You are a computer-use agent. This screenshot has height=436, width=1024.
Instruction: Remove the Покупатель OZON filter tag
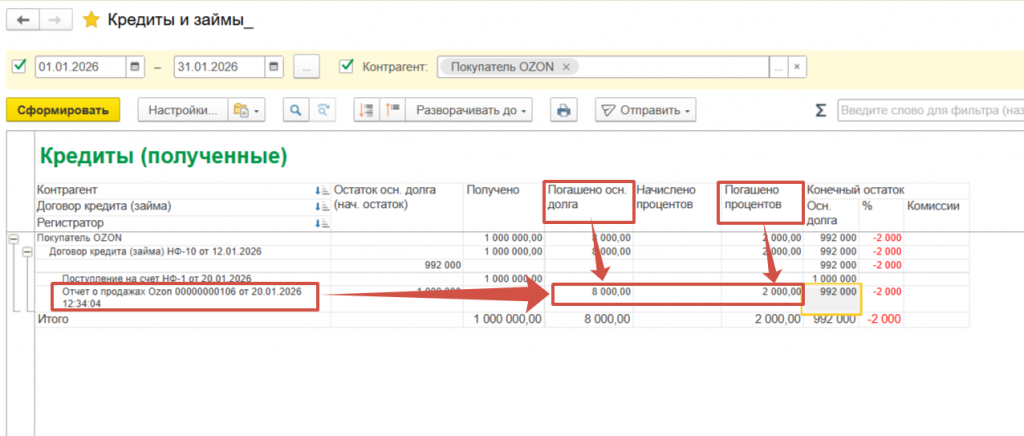point(566,67)
